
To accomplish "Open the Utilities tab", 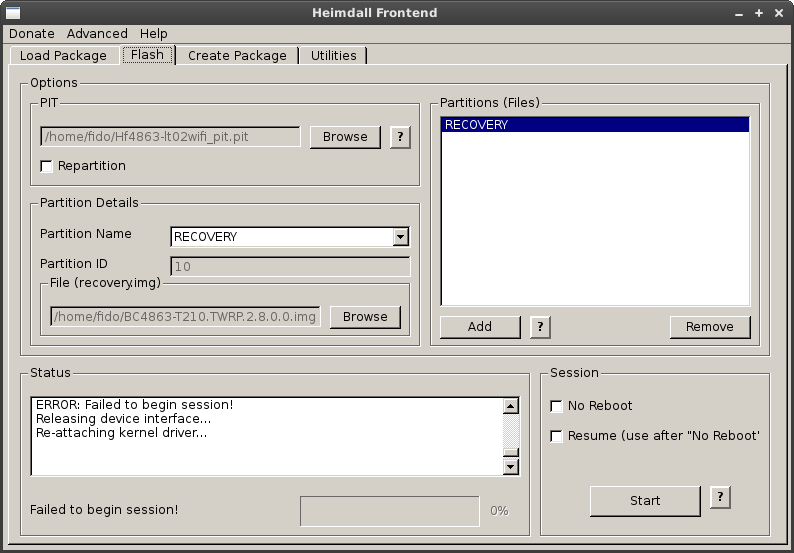I will [334, 56].
